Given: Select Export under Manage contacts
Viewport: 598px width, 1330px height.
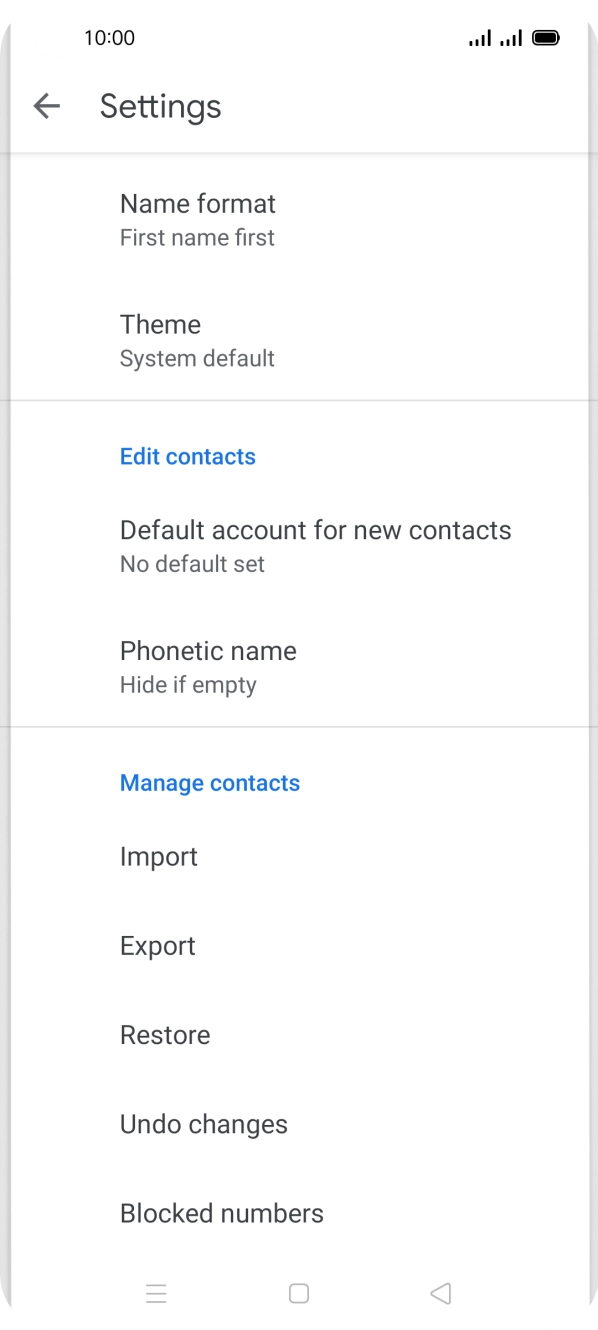Looking at the screenshot, I should pyautogui.click(x=299, y=946).
